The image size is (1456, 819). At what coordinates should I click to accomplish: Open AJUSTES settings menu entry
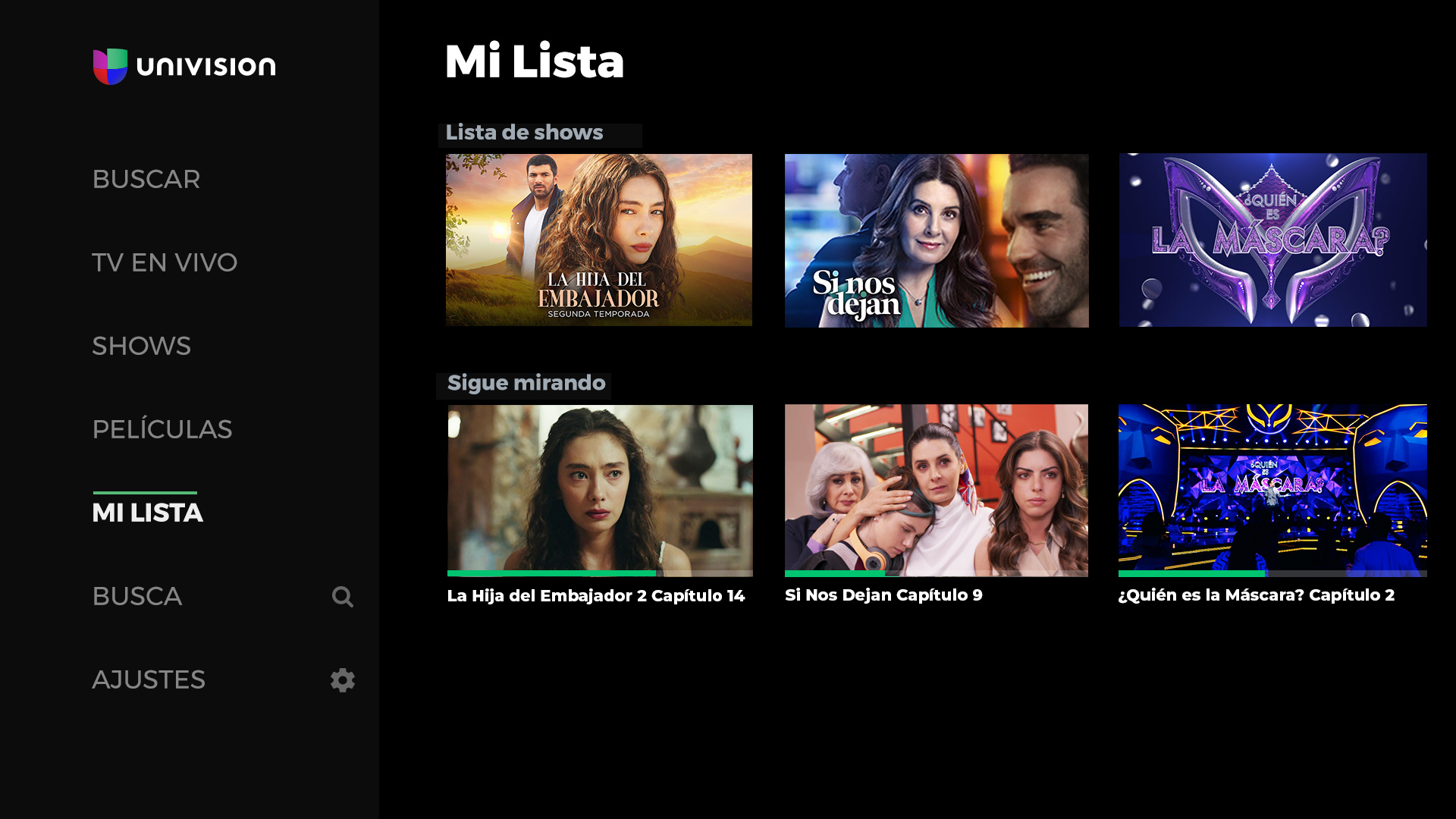tap(149, 679)
